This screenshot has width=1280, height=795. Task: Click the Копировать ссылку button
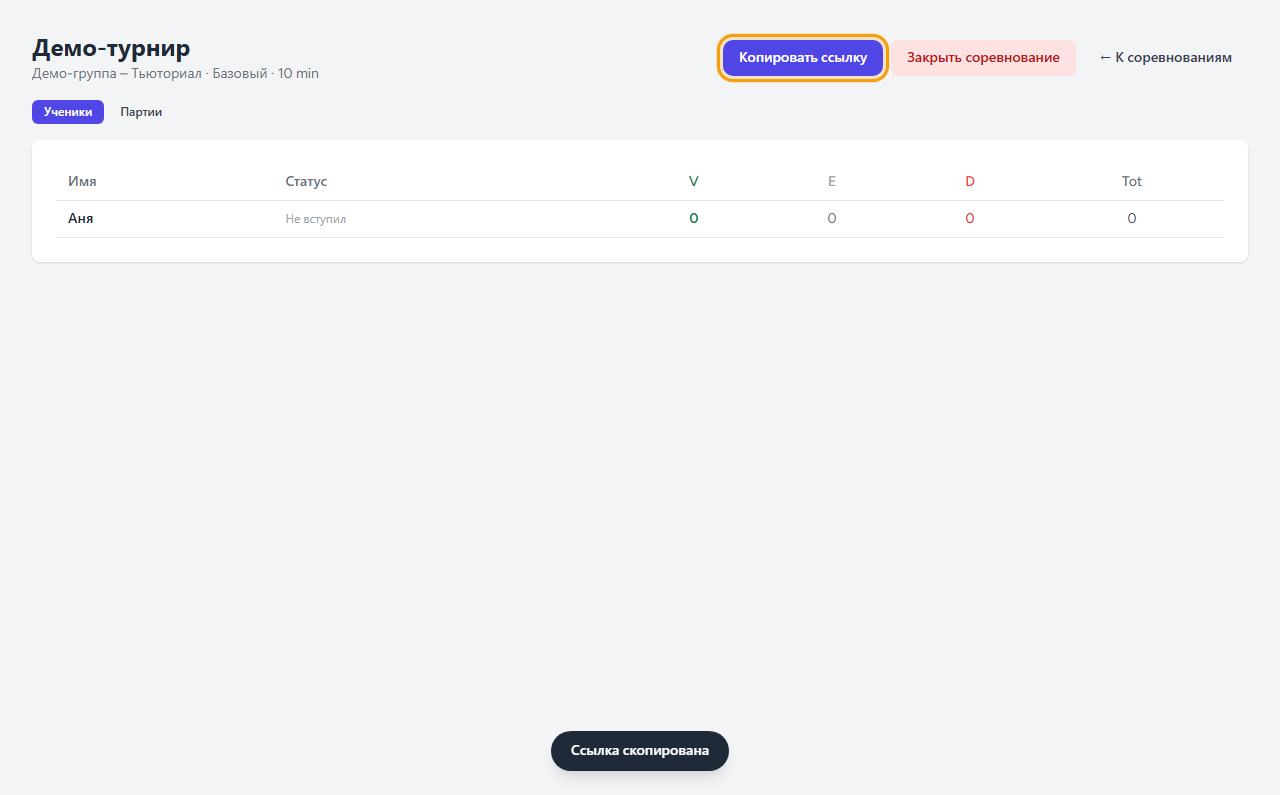tap(803, 58)
